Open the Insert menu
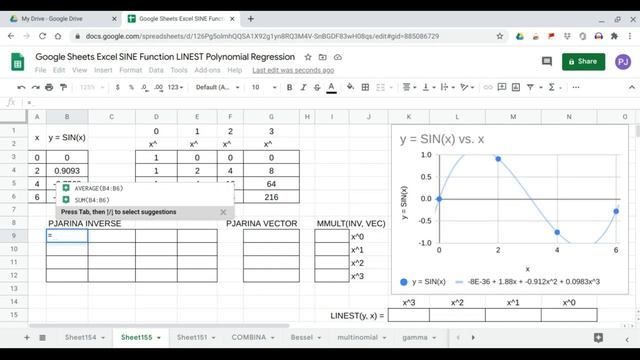The image size is (640, 360). 103,70
